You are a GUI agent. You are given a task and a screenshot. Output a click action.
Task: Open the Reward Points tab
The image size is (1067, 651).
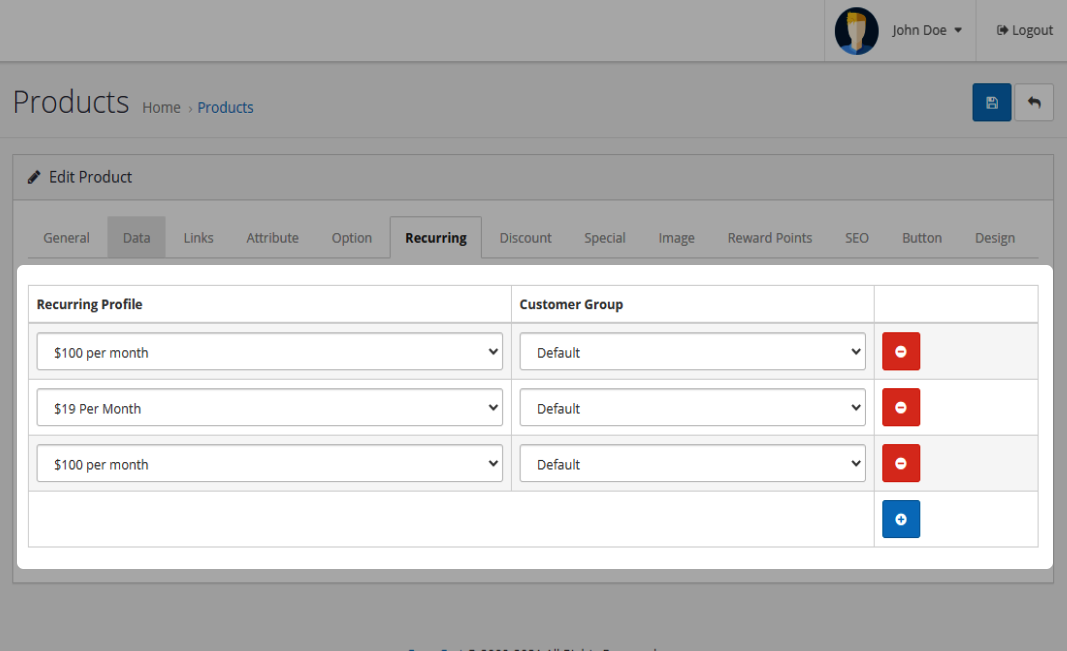[x=769, y=238]
